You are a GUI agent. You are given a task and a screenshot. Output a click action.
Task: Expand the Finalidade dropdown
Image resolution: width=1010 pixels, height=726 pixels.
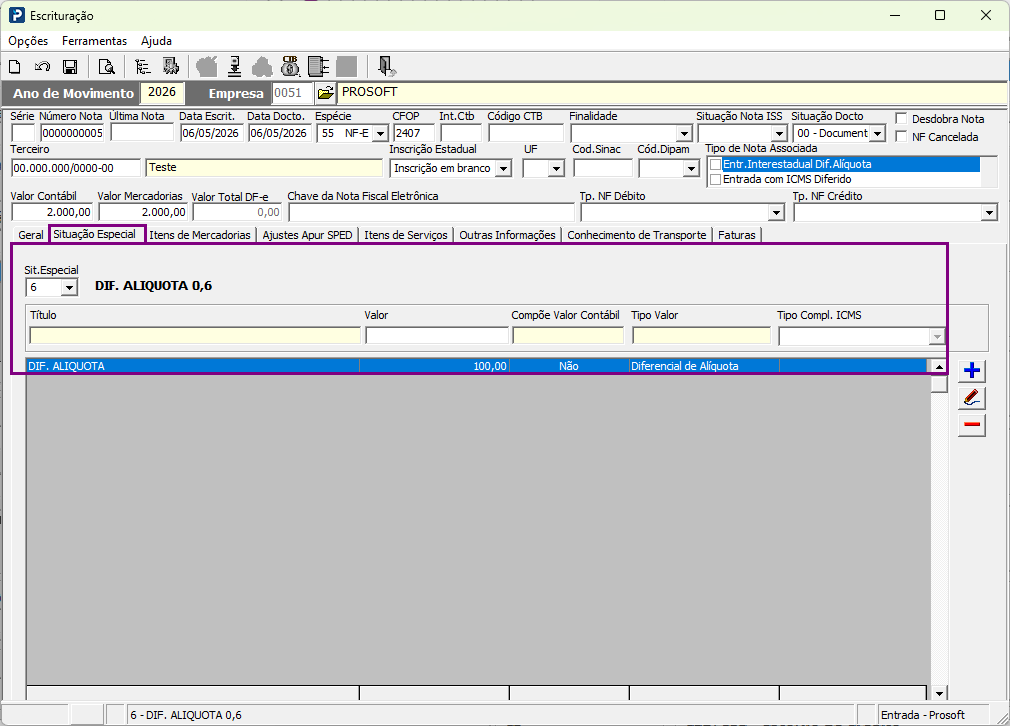tap(683, 133)
